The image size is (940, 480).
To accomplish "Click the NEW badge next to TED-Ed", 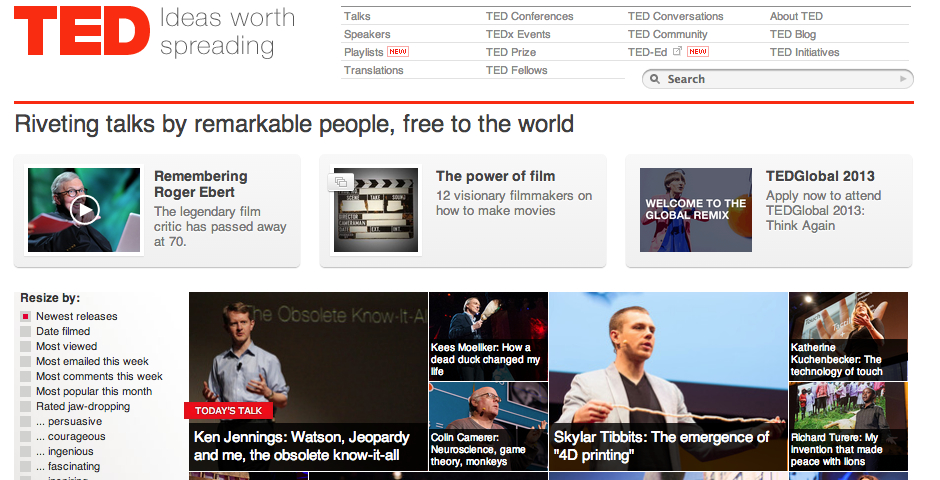I will (x=698, y=52).
